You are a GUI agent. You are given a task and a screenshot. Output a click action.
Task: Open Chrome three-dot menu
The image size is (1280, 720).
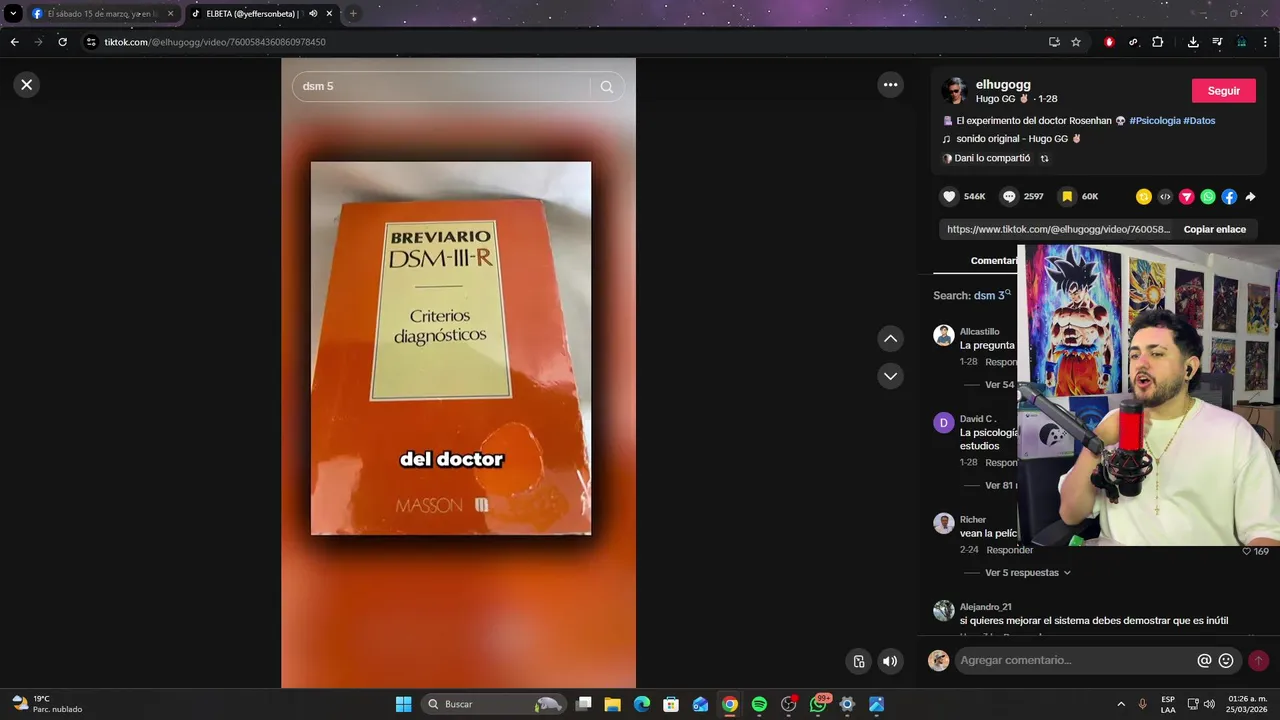tap(1266, 42)
